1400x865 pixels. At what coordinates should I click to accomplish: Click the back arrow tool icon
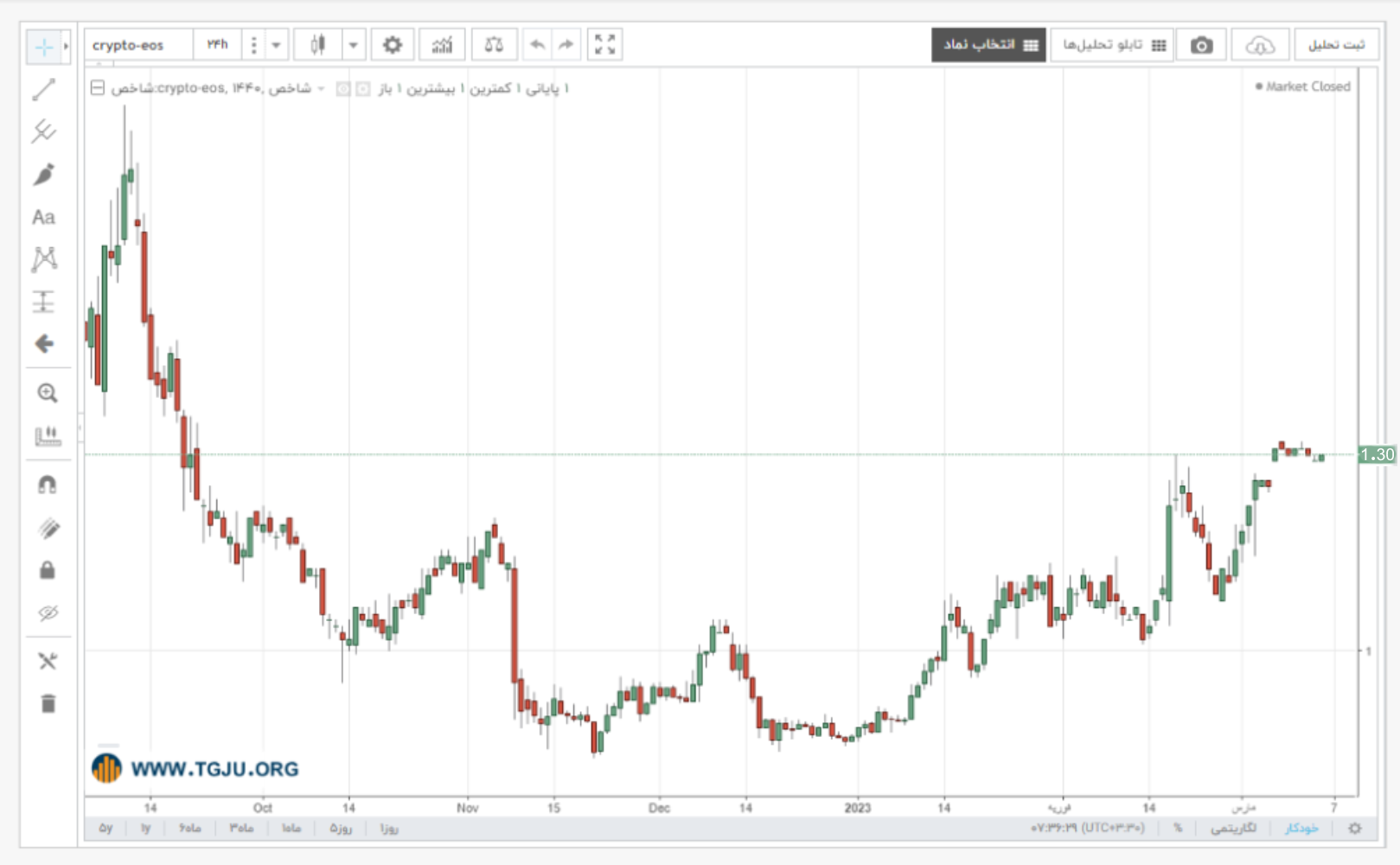point(44,343)
